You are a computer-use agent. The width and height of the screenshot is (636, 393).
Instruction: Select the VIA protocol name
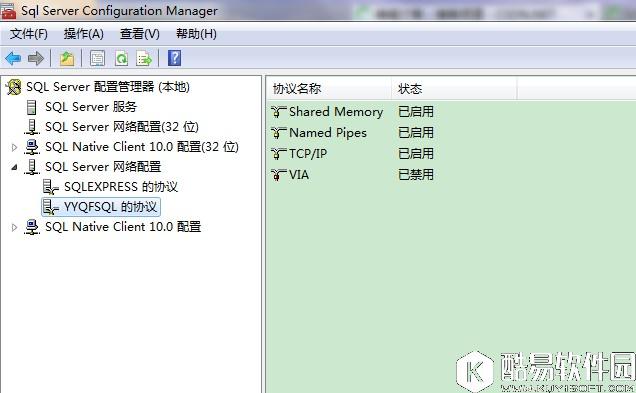pyautogui.click(x=299, y=175)
